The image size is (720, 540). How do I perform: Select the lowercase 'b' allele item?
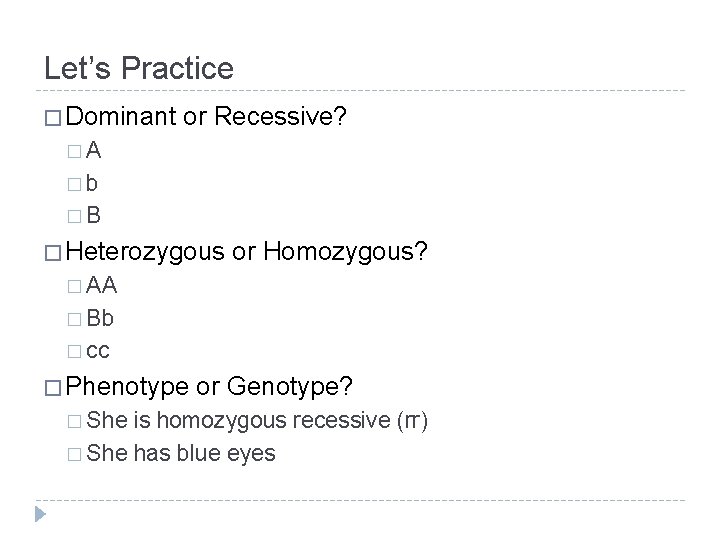pyautogui.click(x=93, y=184)
